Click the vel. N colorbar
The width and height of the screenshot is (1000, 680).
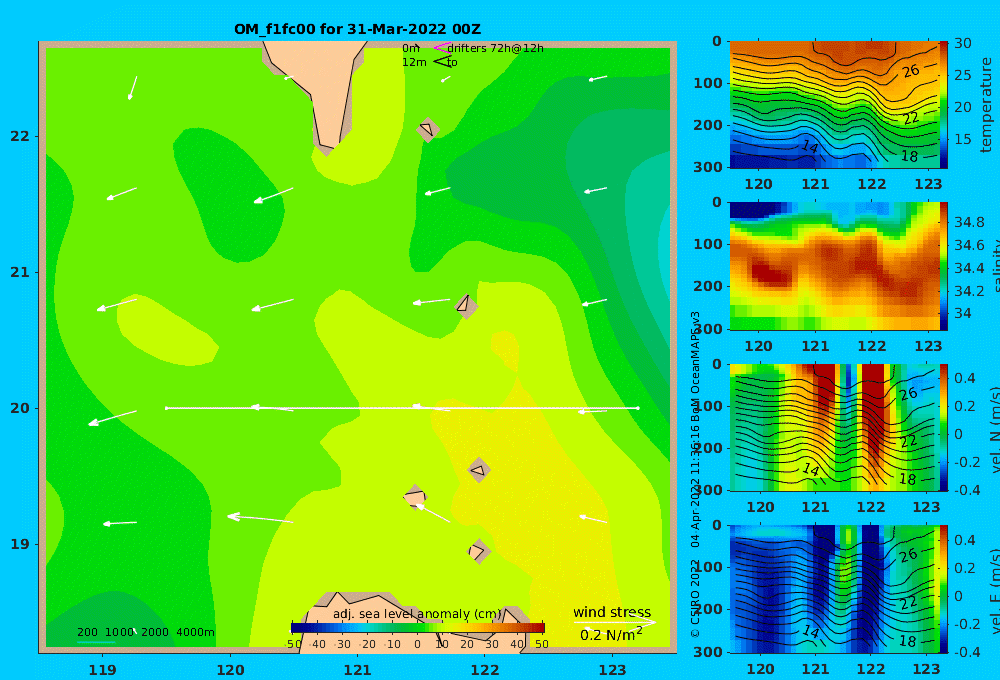click(x=943, y=427)
